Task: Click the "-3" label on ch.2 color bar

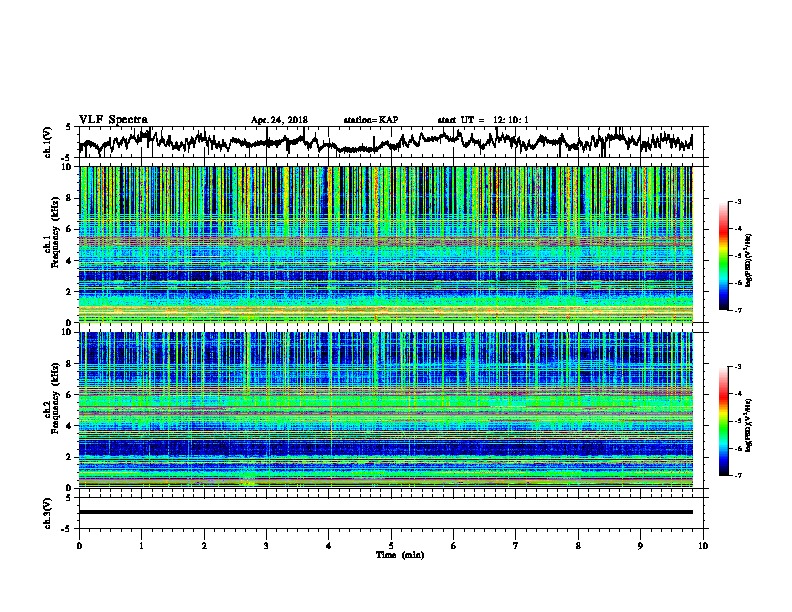Action: pos(737,367)
